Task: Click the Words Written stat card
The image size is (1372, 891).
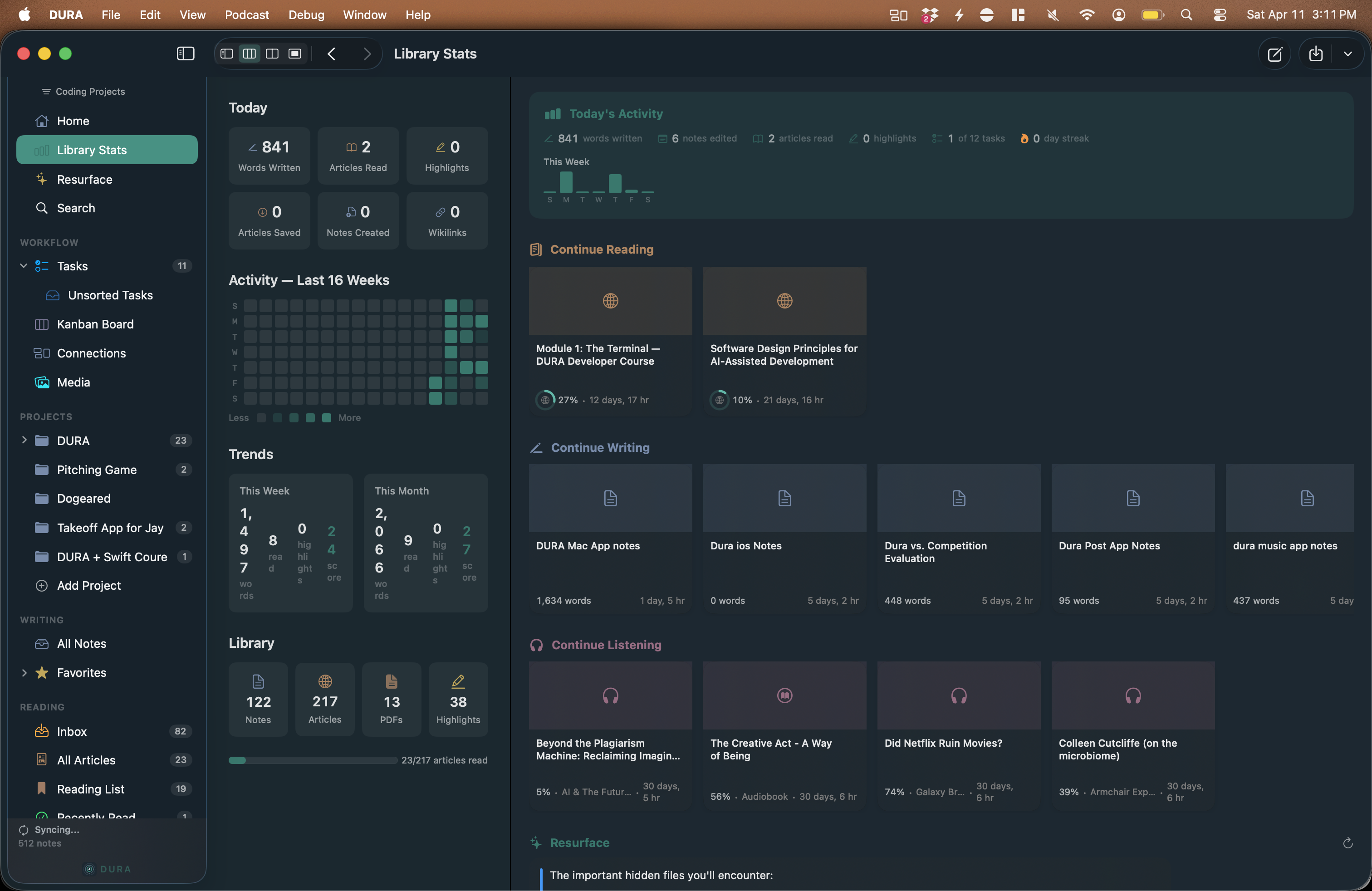Action: click(x=269, y=156)
